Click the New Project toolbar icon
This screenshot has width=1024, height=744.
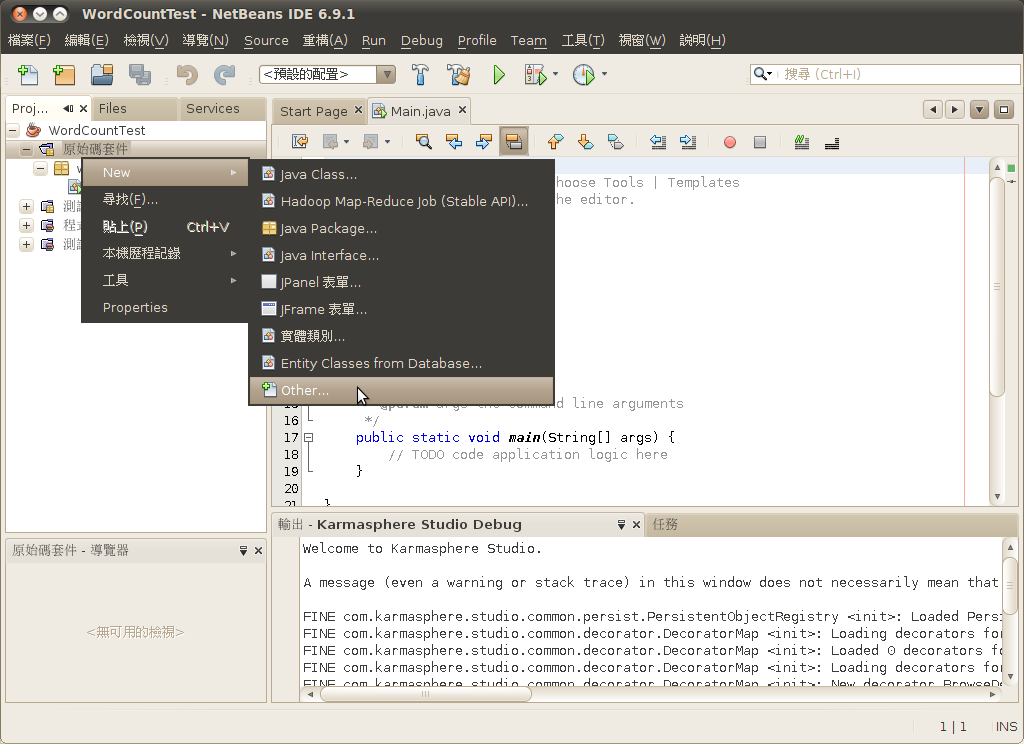[x=64, y=74]
